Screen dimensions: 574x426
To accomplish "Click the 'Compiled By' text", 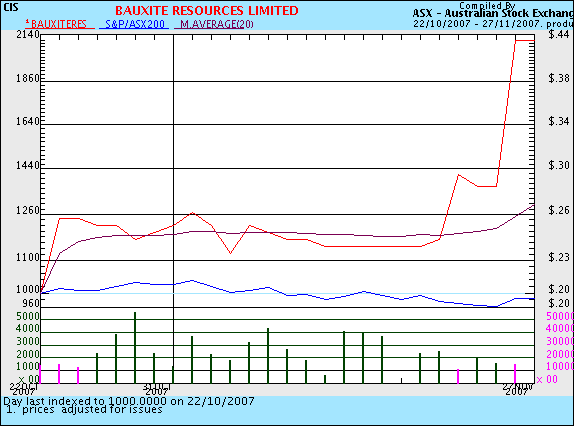I will pos(487,5).
